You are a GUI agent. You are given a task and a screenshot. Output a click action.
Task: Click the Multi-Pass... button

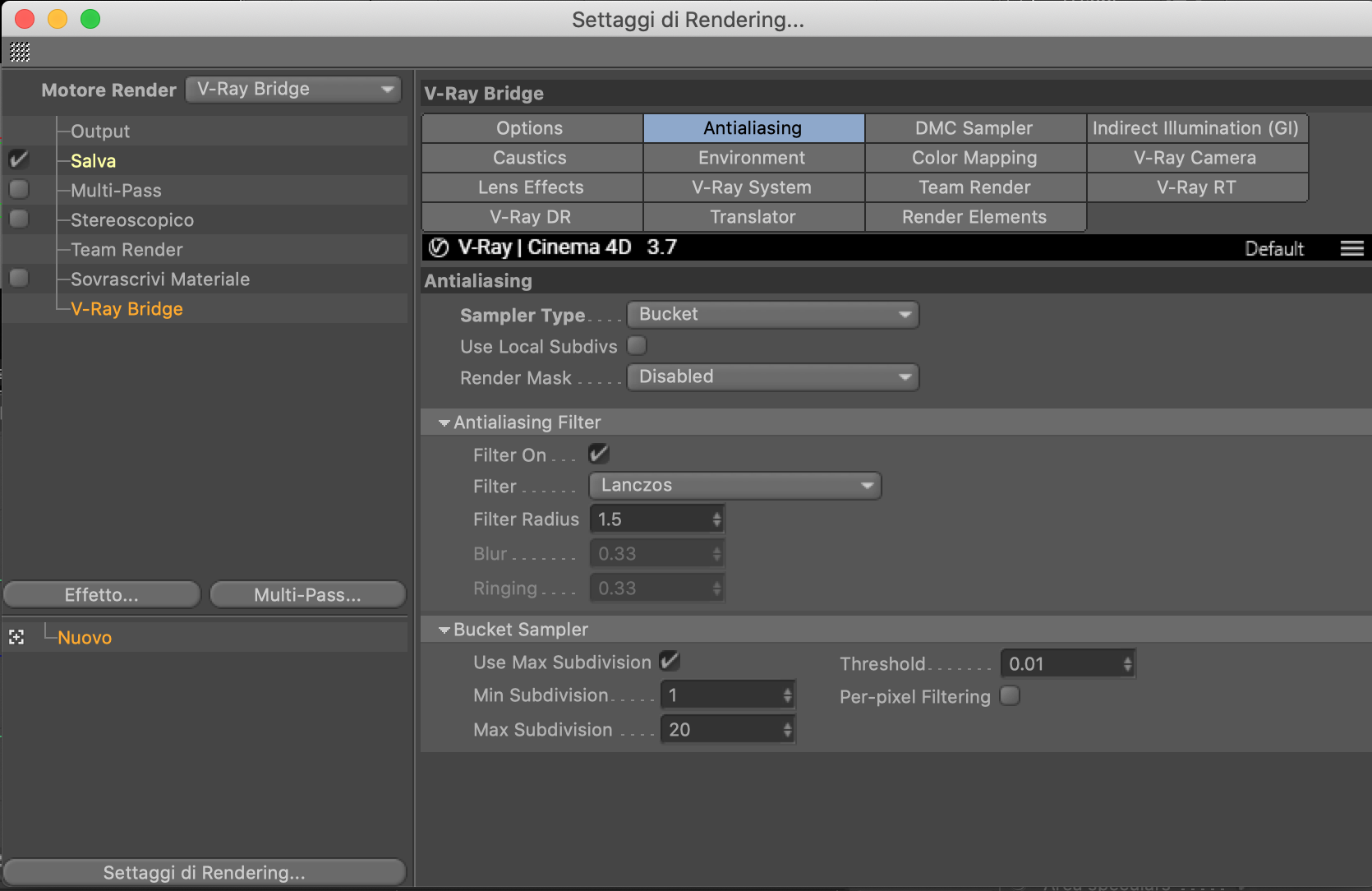tap(308, 594)
